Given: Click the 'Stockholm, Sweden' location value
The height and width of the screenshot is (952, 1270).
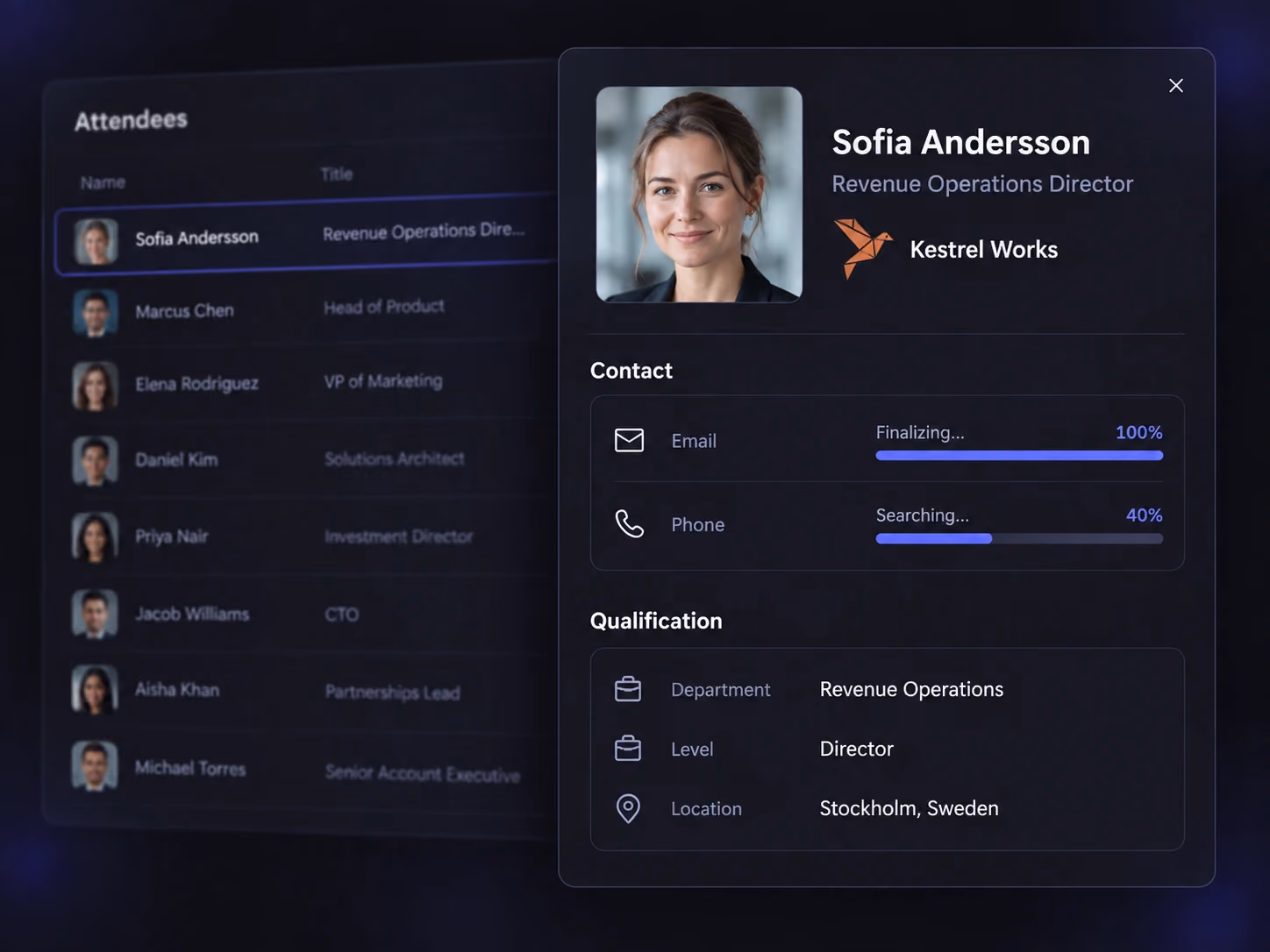Looking at the screenshot, I should (x=909, y=808).
